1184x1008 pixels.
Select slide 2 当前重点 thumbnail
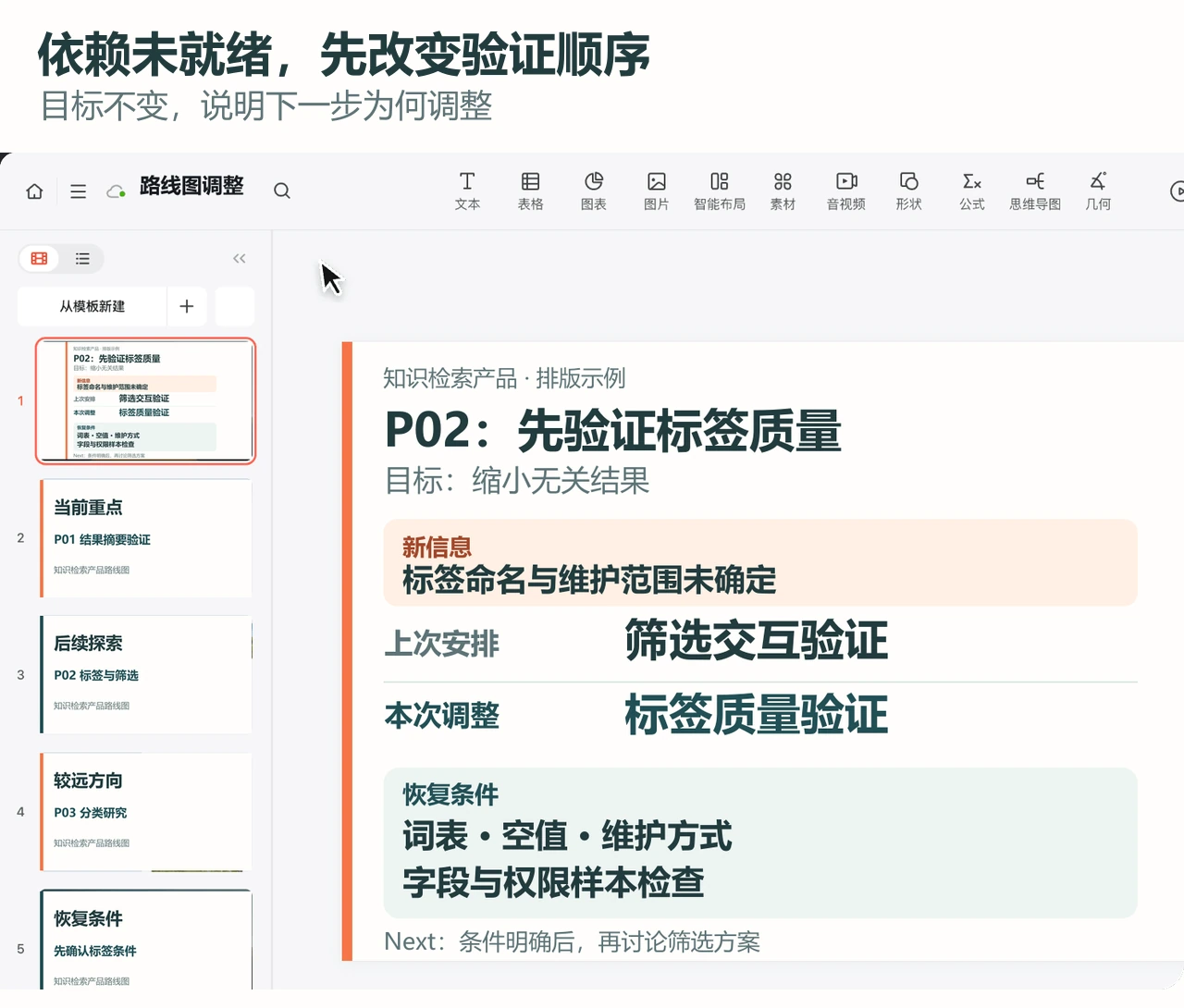click(x=145, y=538)
